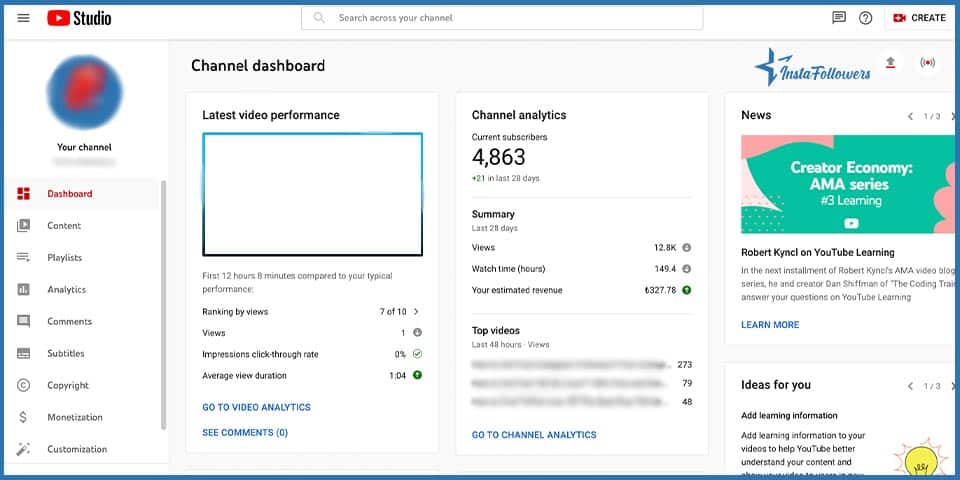Screen dimensions: 960x480
Task: Click the sidebar vertical scrollbar
Action: [163, 305]
